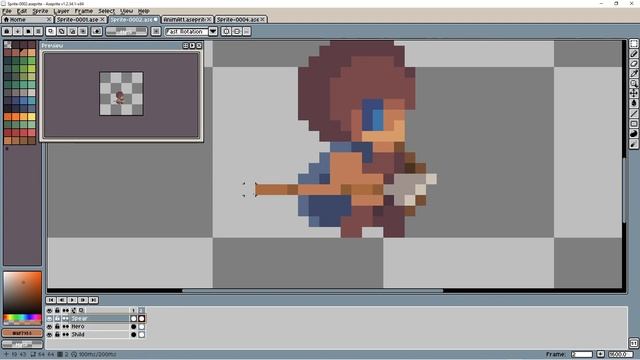Switch to the Home tab
640x360 pixels.
tap(27, 19)
